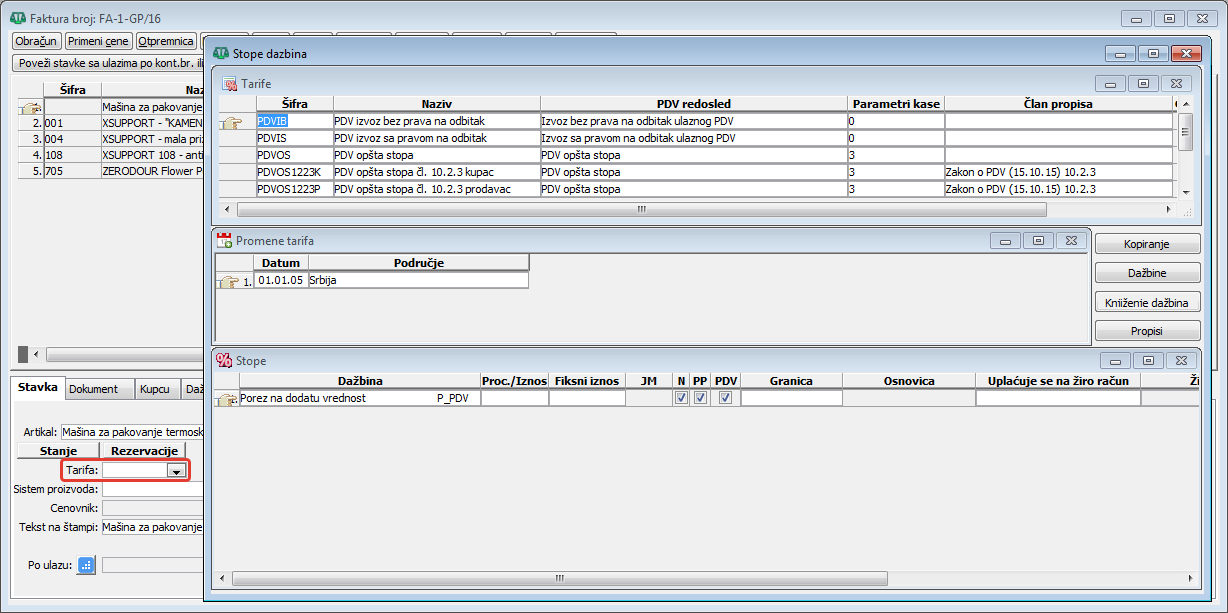Viewport: 1228px width, 613px height.
Task: Click 'Uplaćuje se na žiro račun' header
Action: (x=1058, y=381)
